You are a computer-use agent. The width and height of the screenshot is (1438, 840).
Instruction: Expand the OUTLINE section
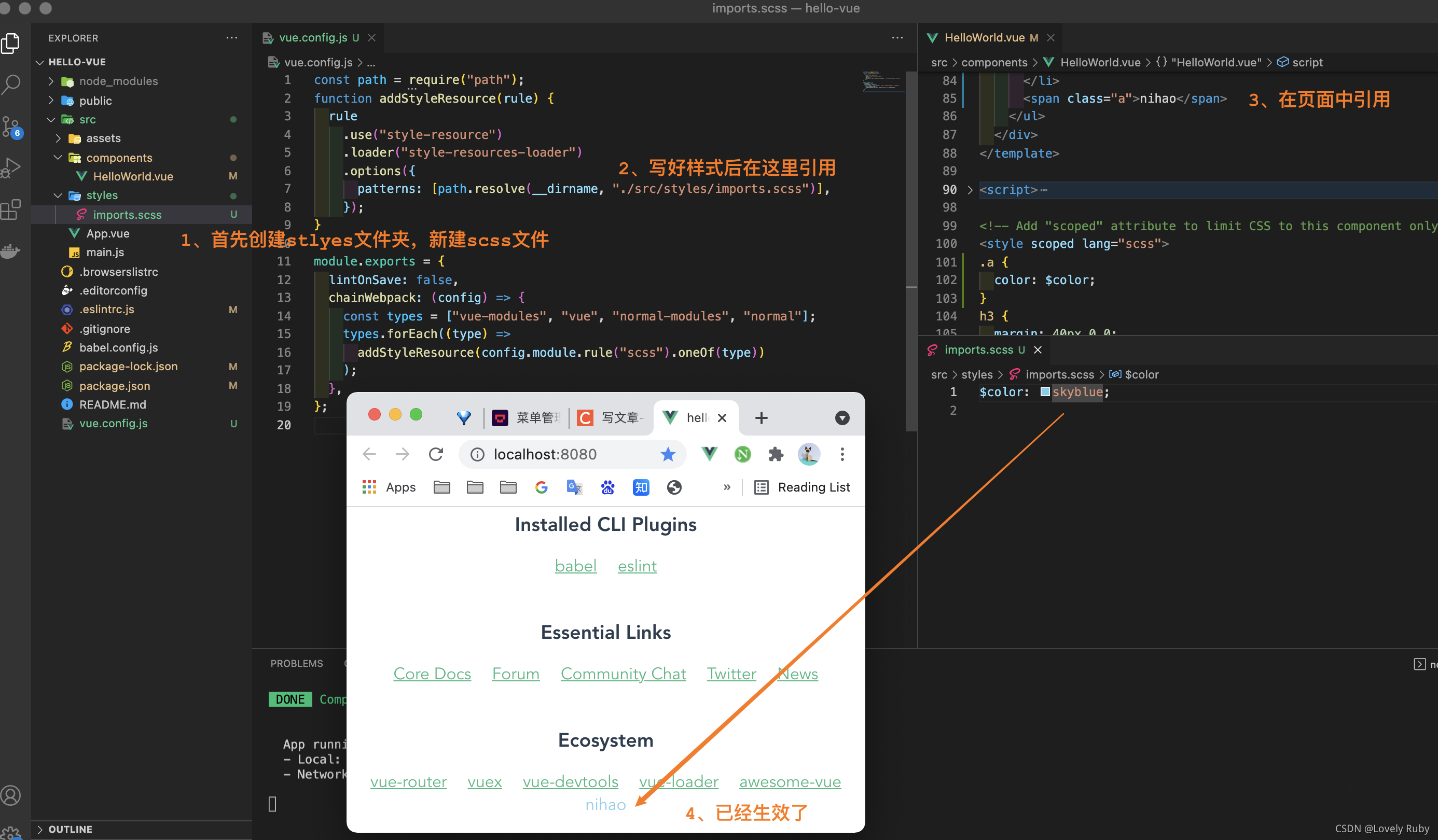pos(70,829)
